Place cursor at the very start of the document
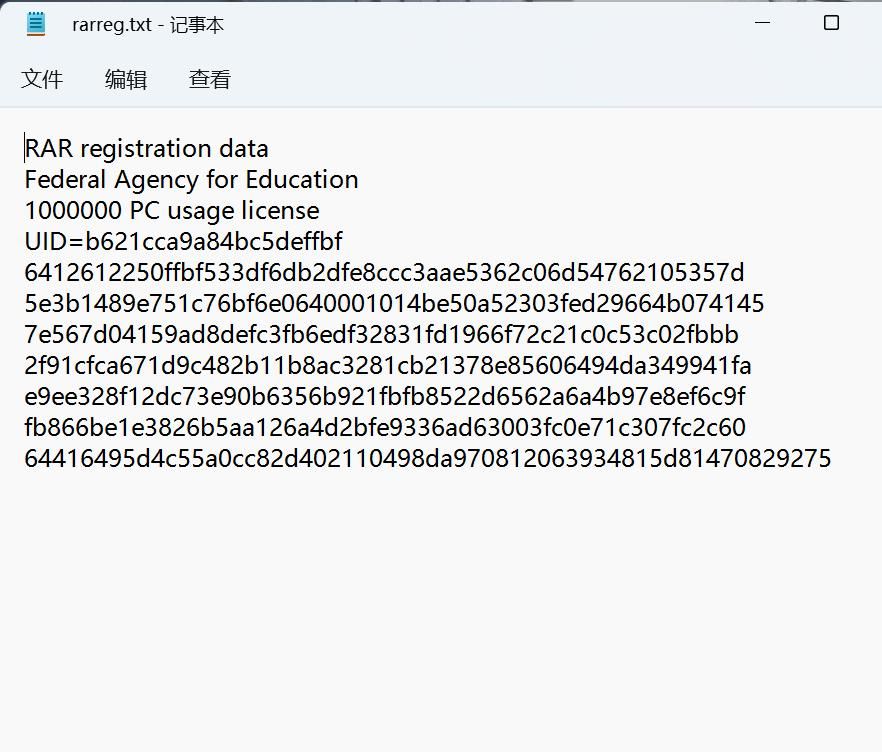Image resolution: width=882 pixels, height=752 pixels. (26, 148)
